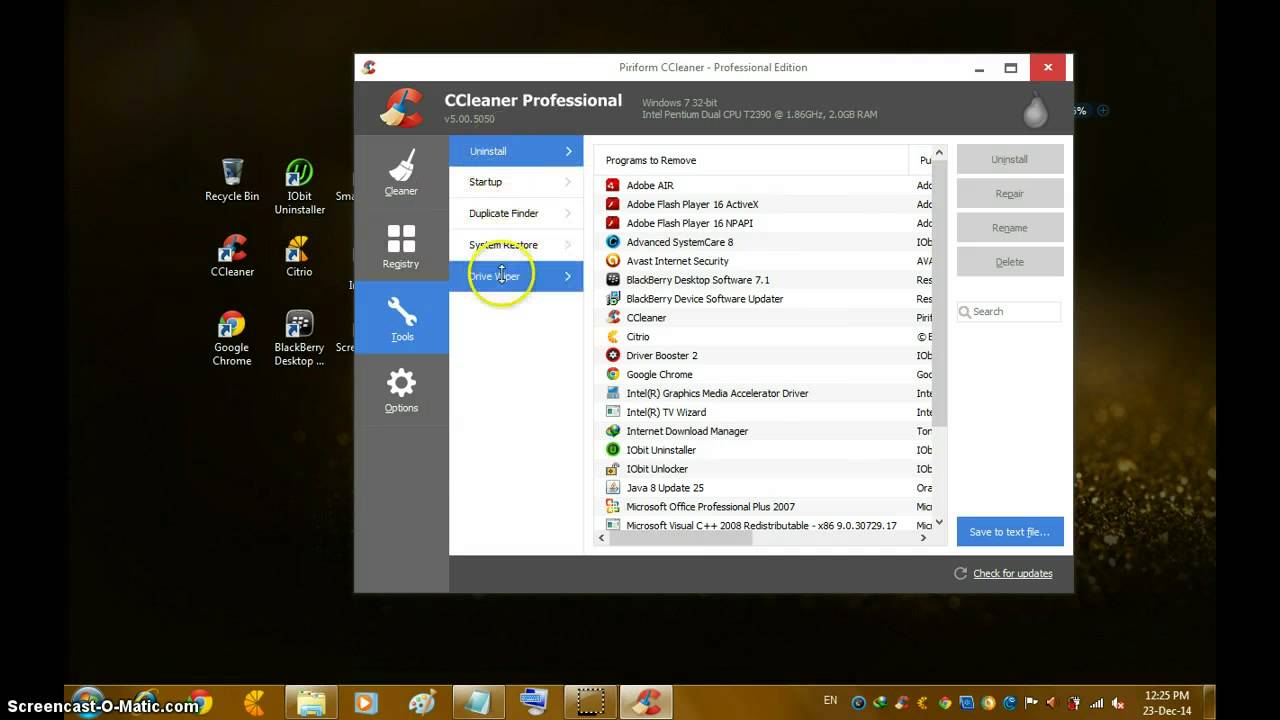This screenshot has height=720, width=1280.
Task: Sort by Programs to Remove column header
Action: tap(751, 160)
